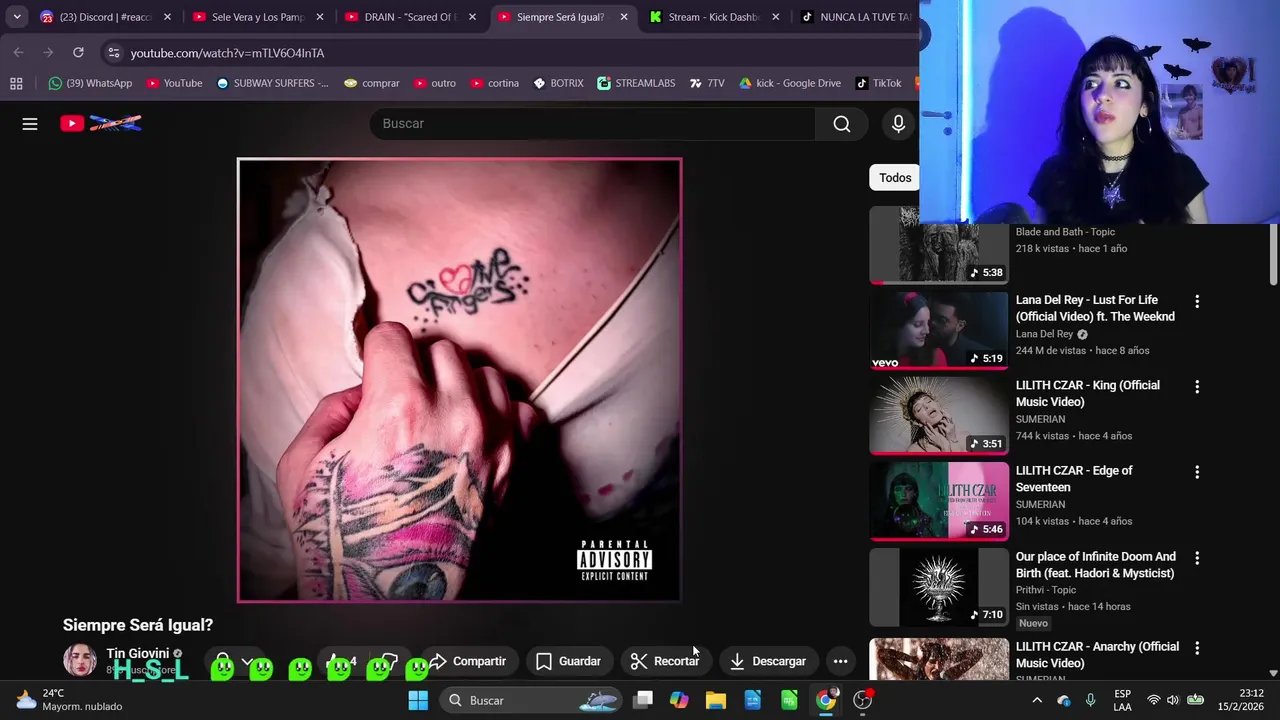
Task: Open options menu for LILITH CZAR King video
Action: pos(1197,386)
